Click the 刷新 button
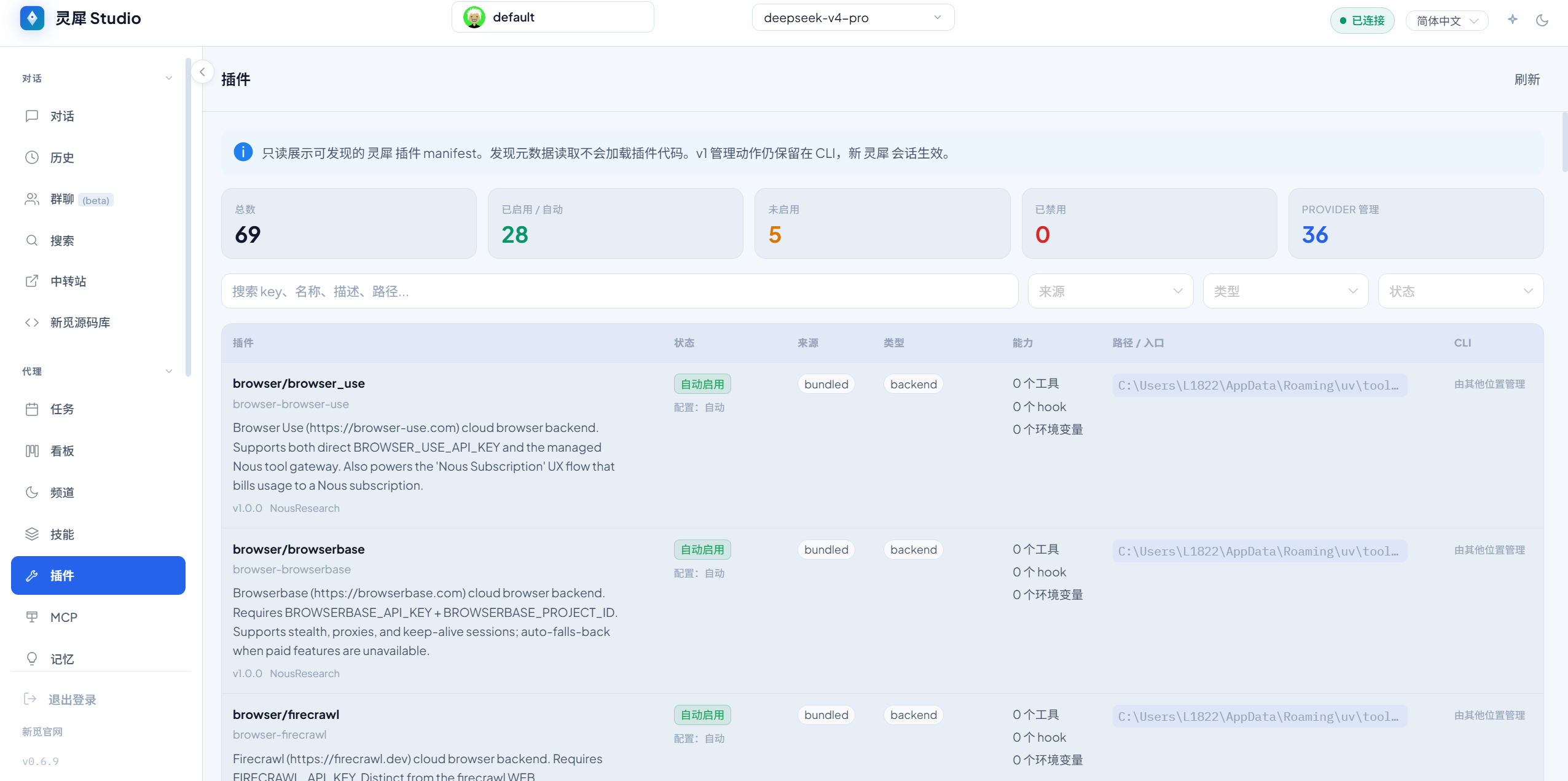The image size is (1568, 781). click(1527, 80)
